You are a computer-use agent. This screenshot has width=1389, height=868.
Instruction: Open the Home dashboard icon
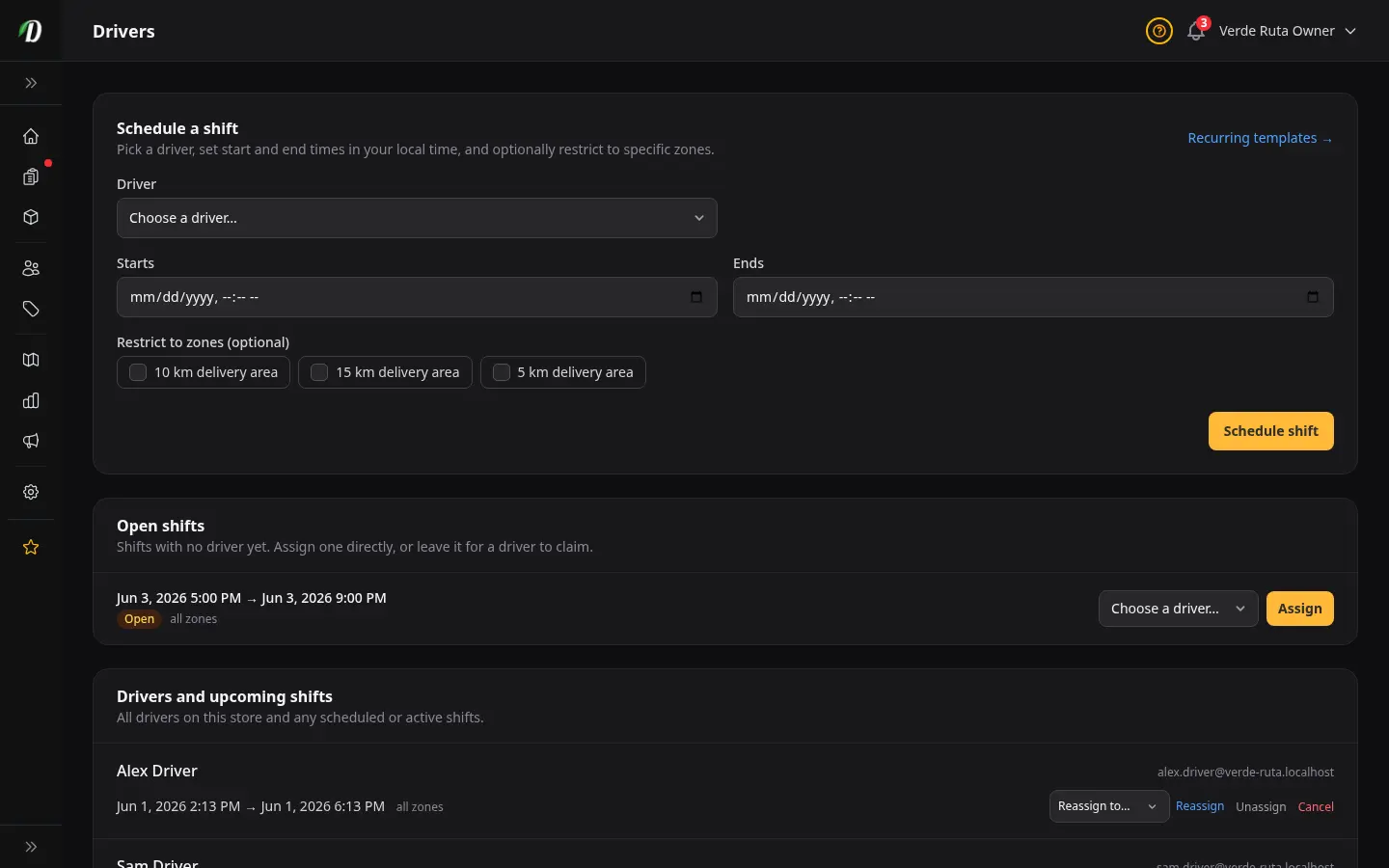31,136
